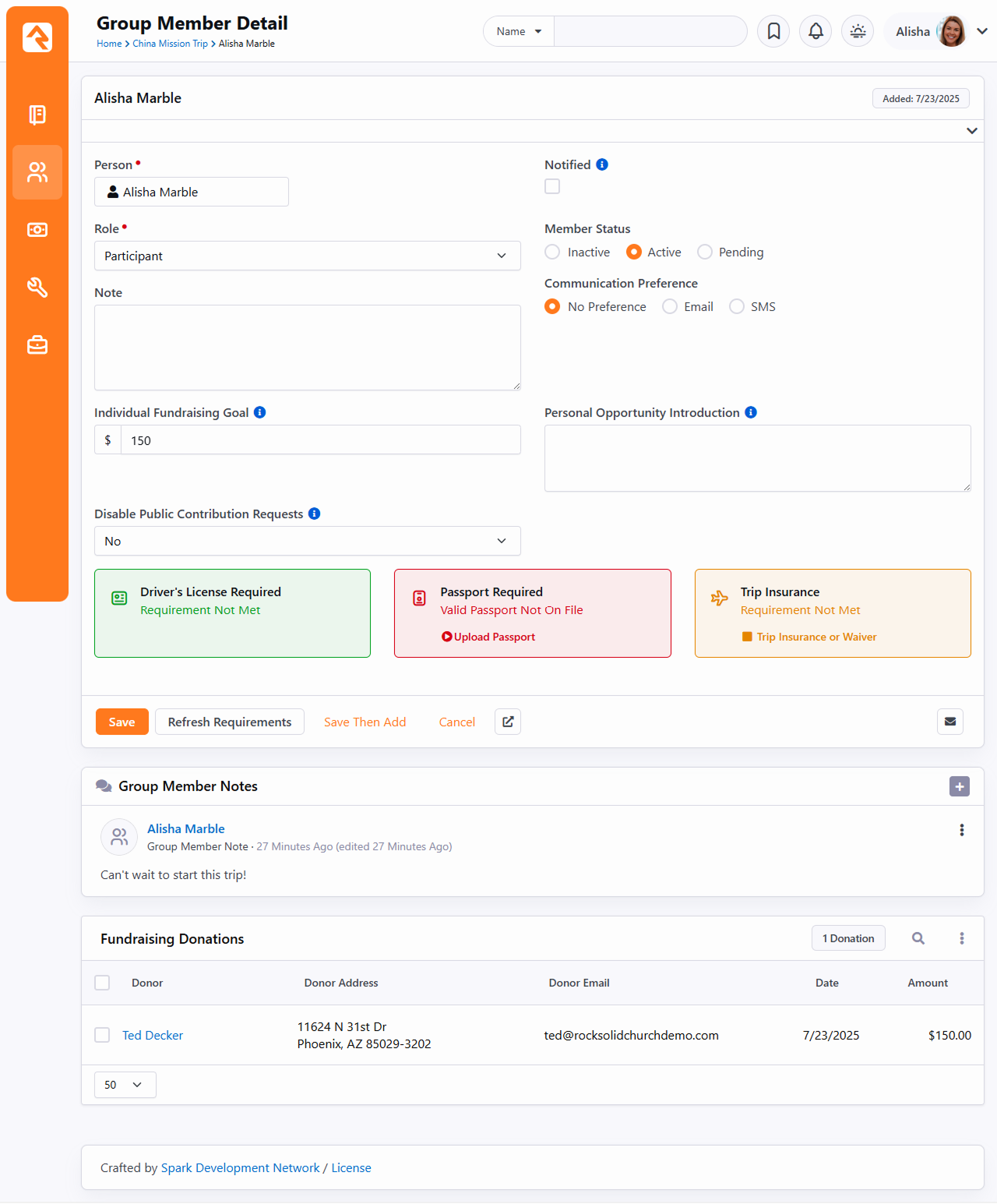Viewport: 997px width, 1204px height.
Task: Add a new group member note
Action: 959,786
